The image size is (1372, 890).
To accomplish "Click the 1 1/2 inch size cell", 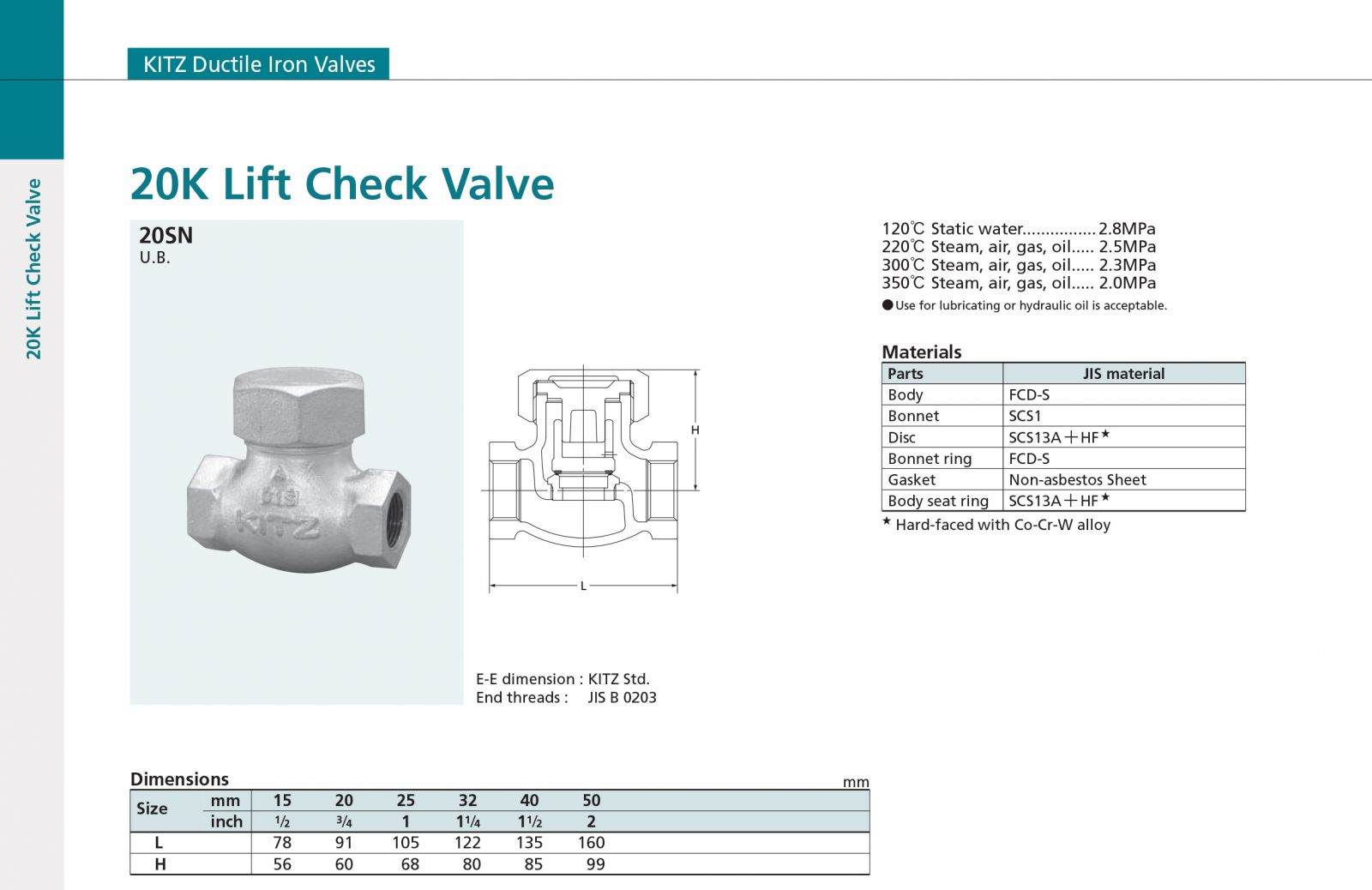I will point(529,821).
